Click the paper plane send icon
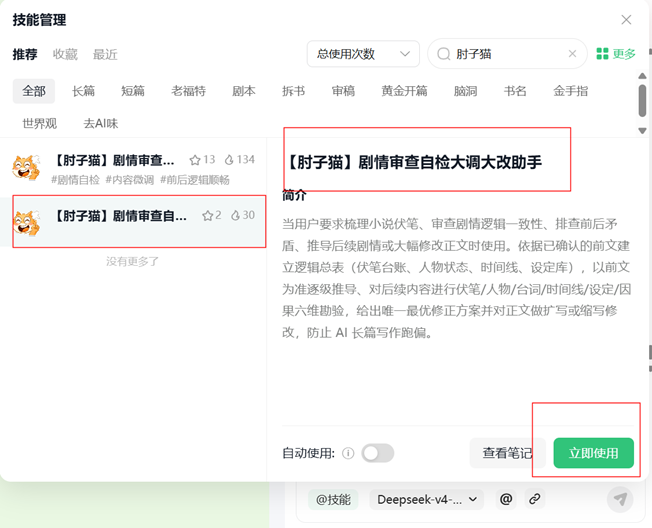Screen dimensions: 652x528 pyautogui.click(x=620, y=499)
